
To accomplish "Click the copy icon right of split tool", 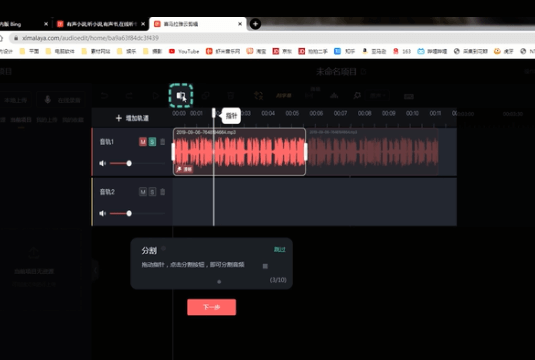I will pos(206,96).
